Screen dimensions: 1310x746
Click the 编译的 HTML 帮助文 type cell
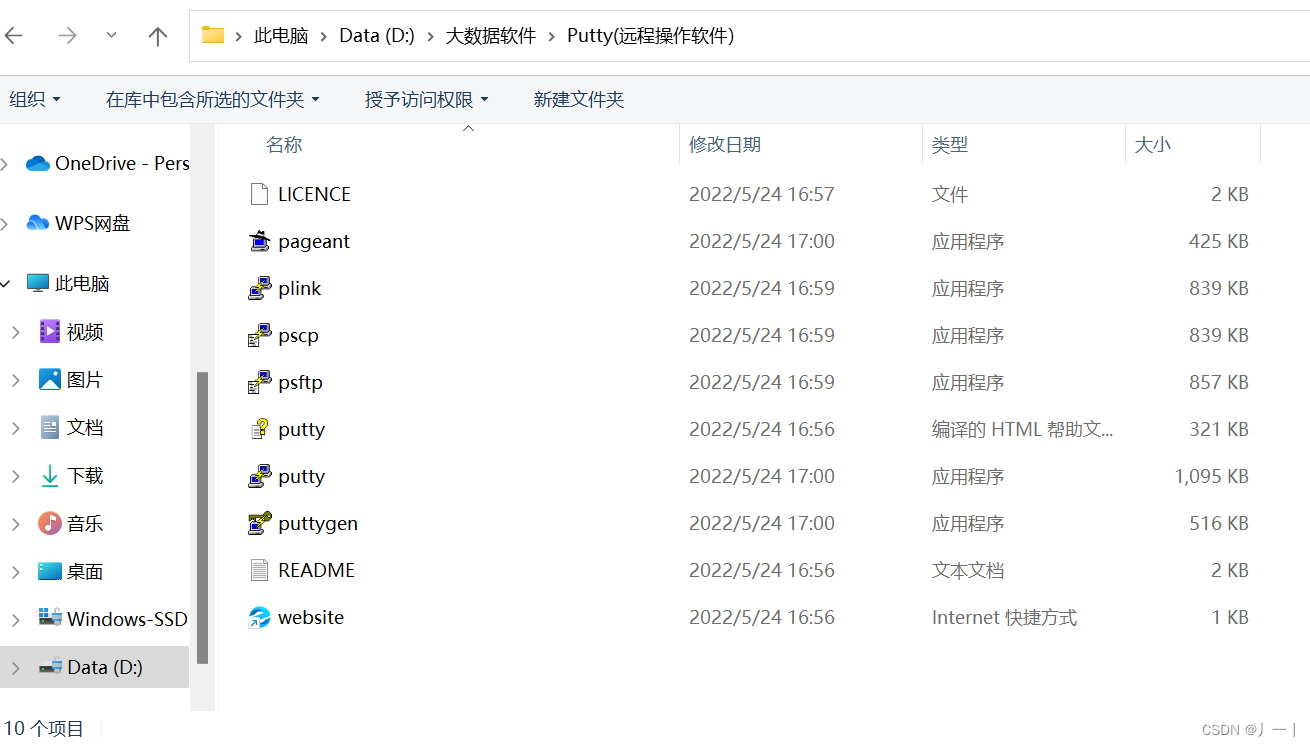coord(1022,429)
